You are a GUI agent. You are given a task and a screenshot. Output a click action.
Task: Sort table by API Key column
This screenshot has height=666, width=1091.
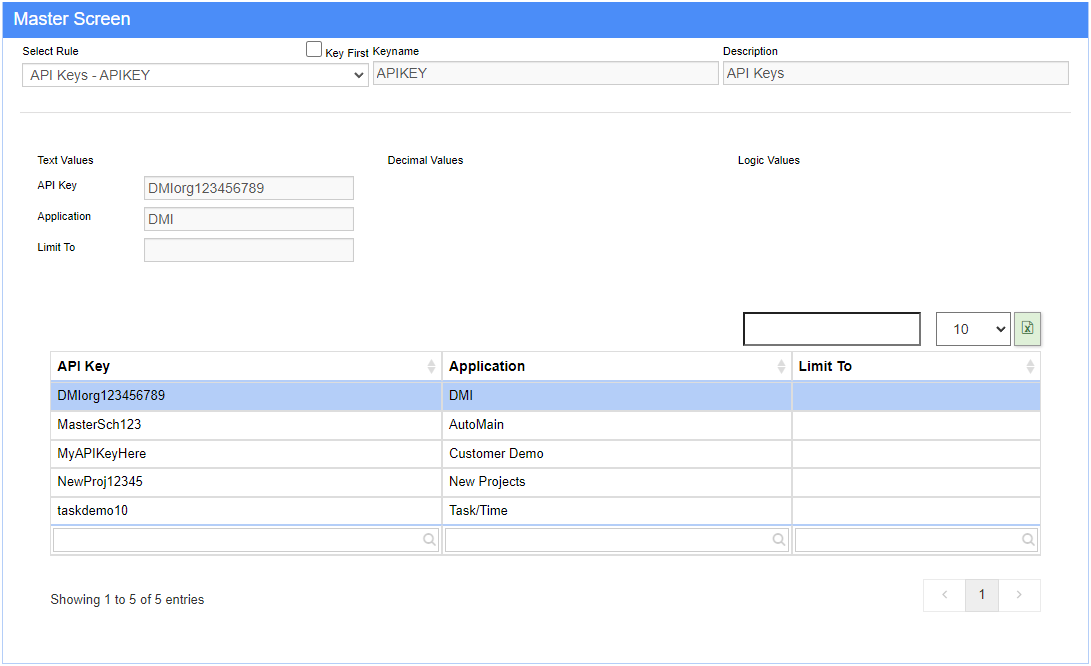pos(245,366)
